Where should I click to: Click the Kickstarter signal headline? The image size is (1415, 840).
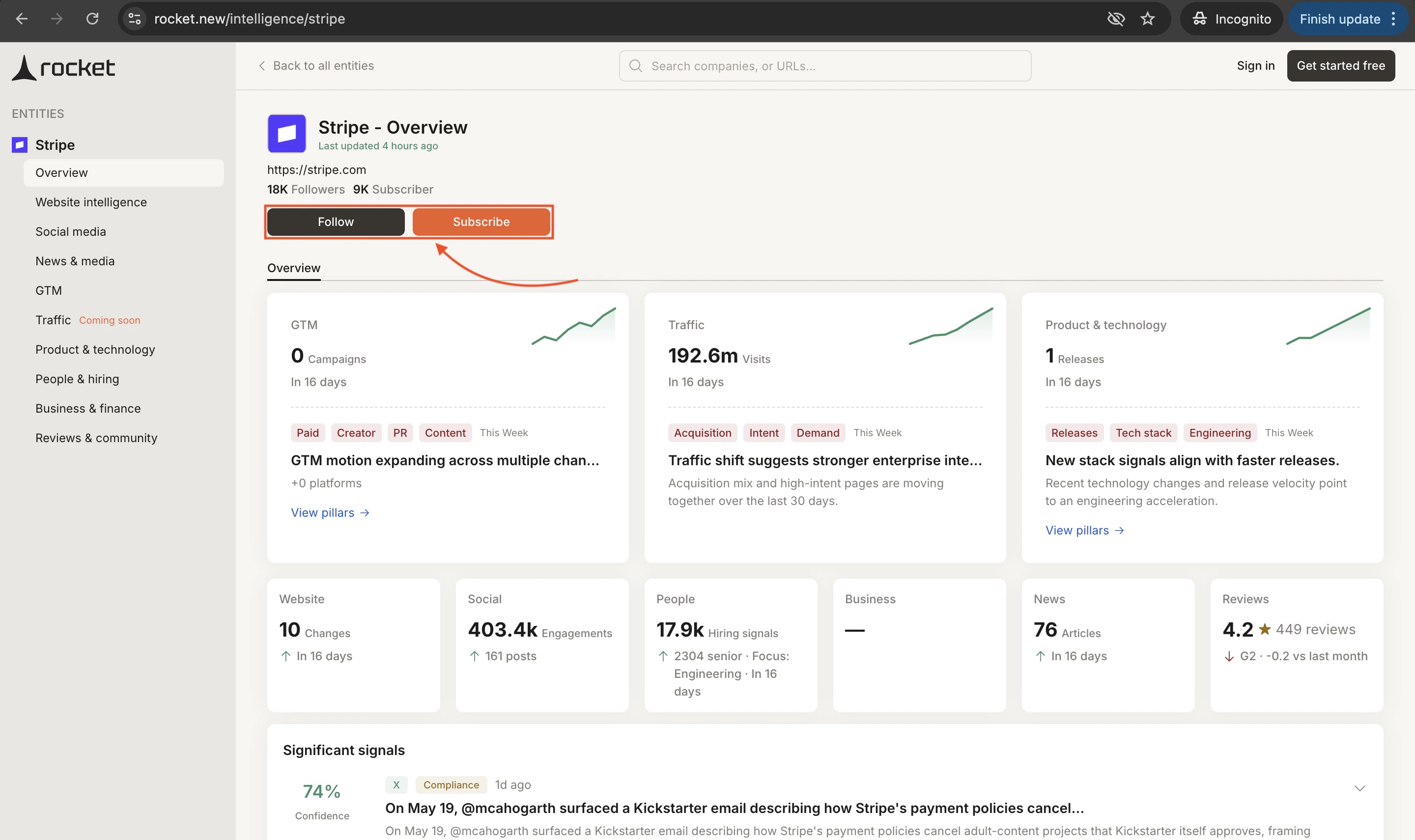[735, 808]
